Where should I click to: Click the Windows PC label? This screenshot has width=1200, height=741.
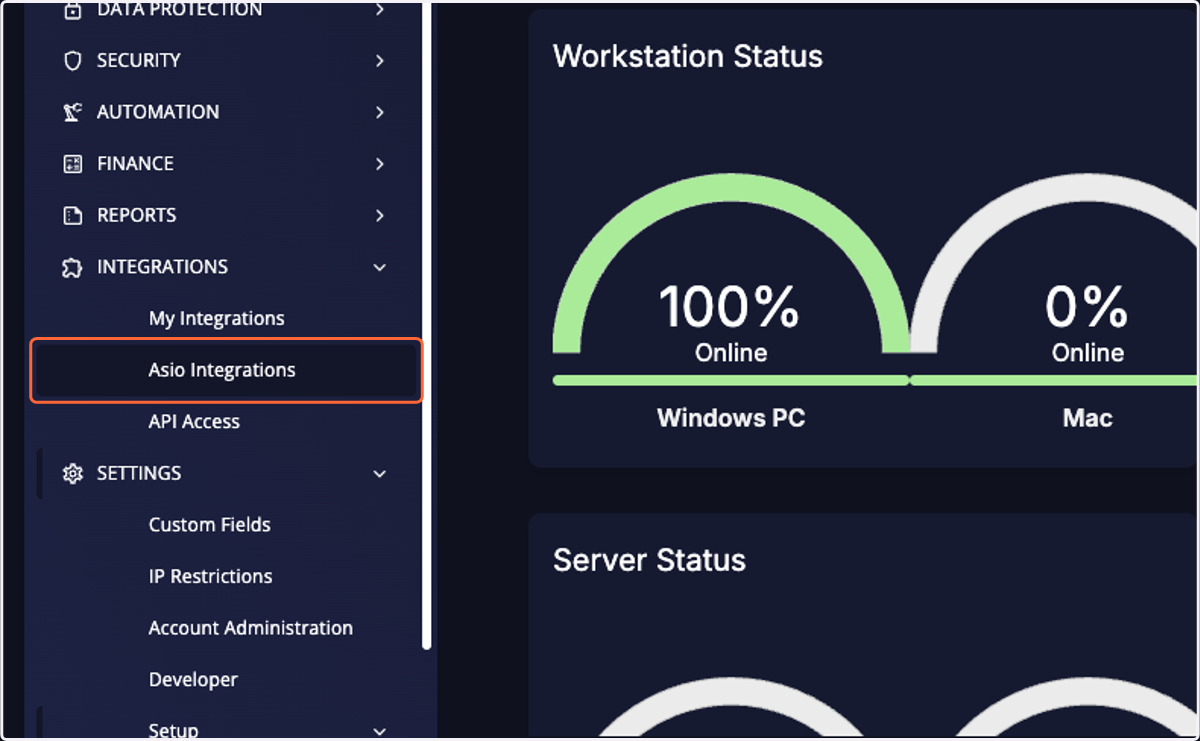(x=731, y=418)
